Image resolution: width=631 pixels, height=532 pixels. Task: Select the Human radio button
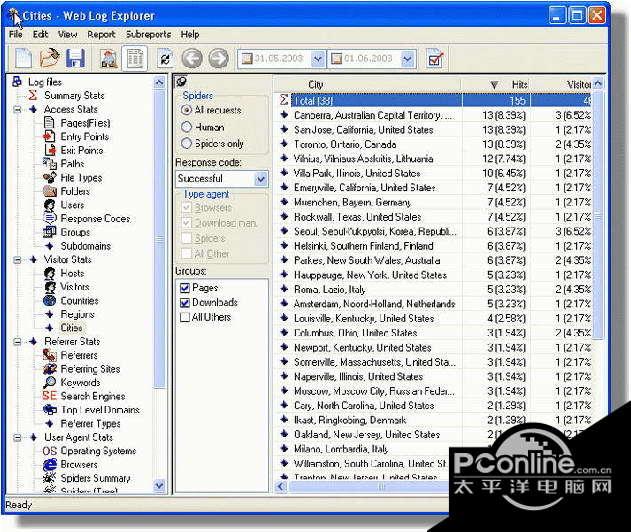point(186,127)
